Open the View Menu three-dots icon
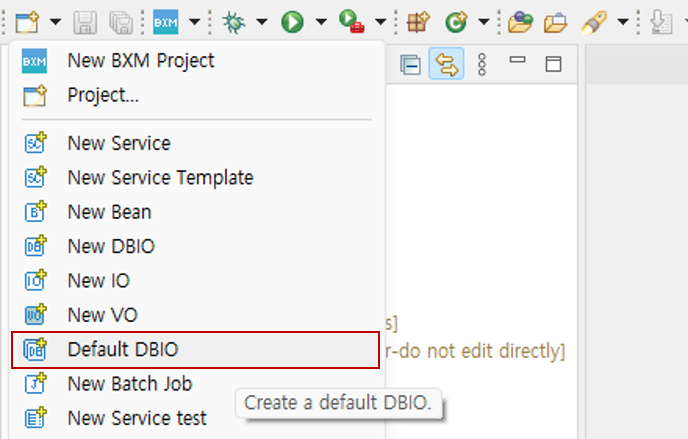The width and height of the screenshot is (688, 439). point(482,65)
